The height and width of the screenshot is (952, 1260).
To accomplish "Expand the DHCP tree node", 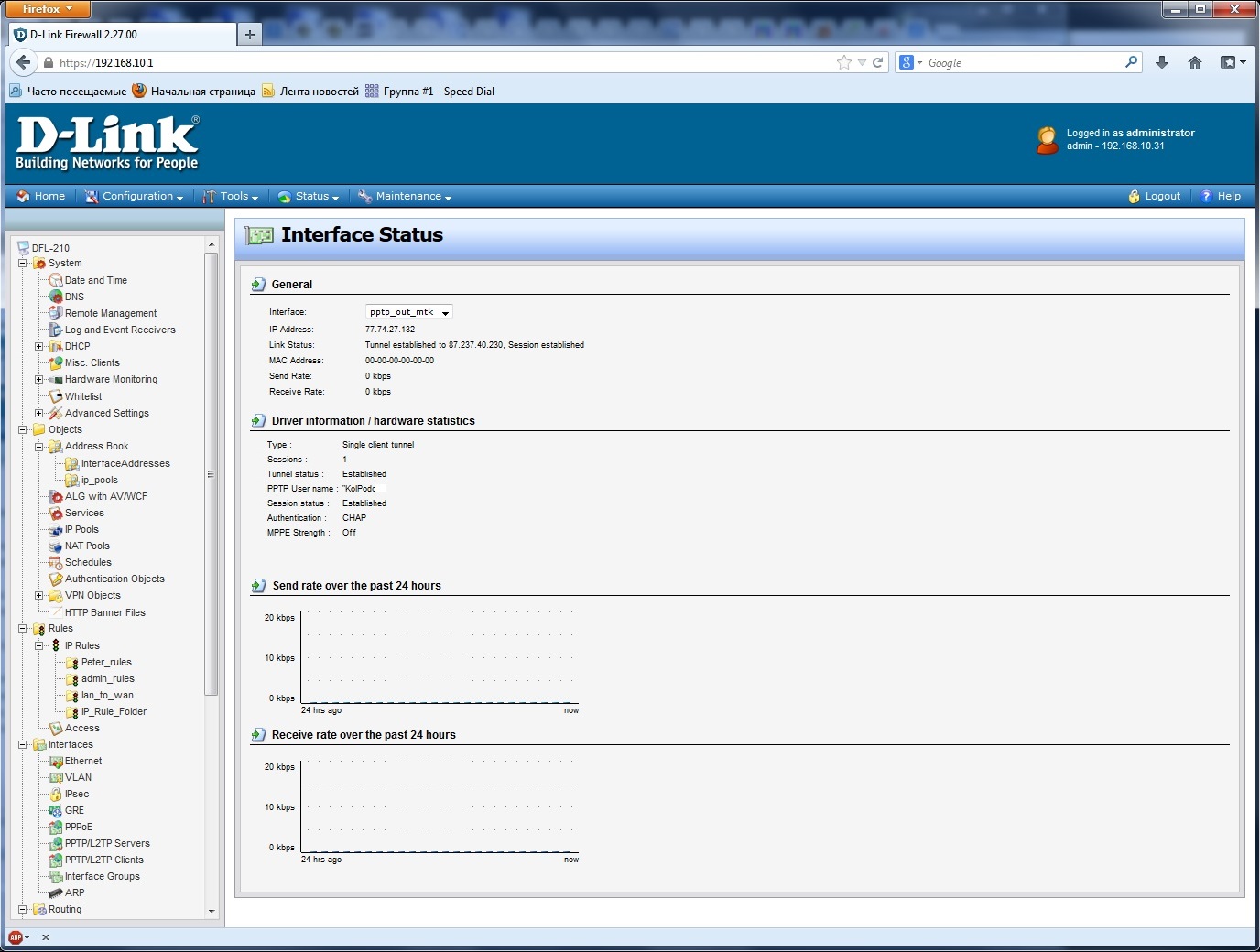I will (39, 346).
